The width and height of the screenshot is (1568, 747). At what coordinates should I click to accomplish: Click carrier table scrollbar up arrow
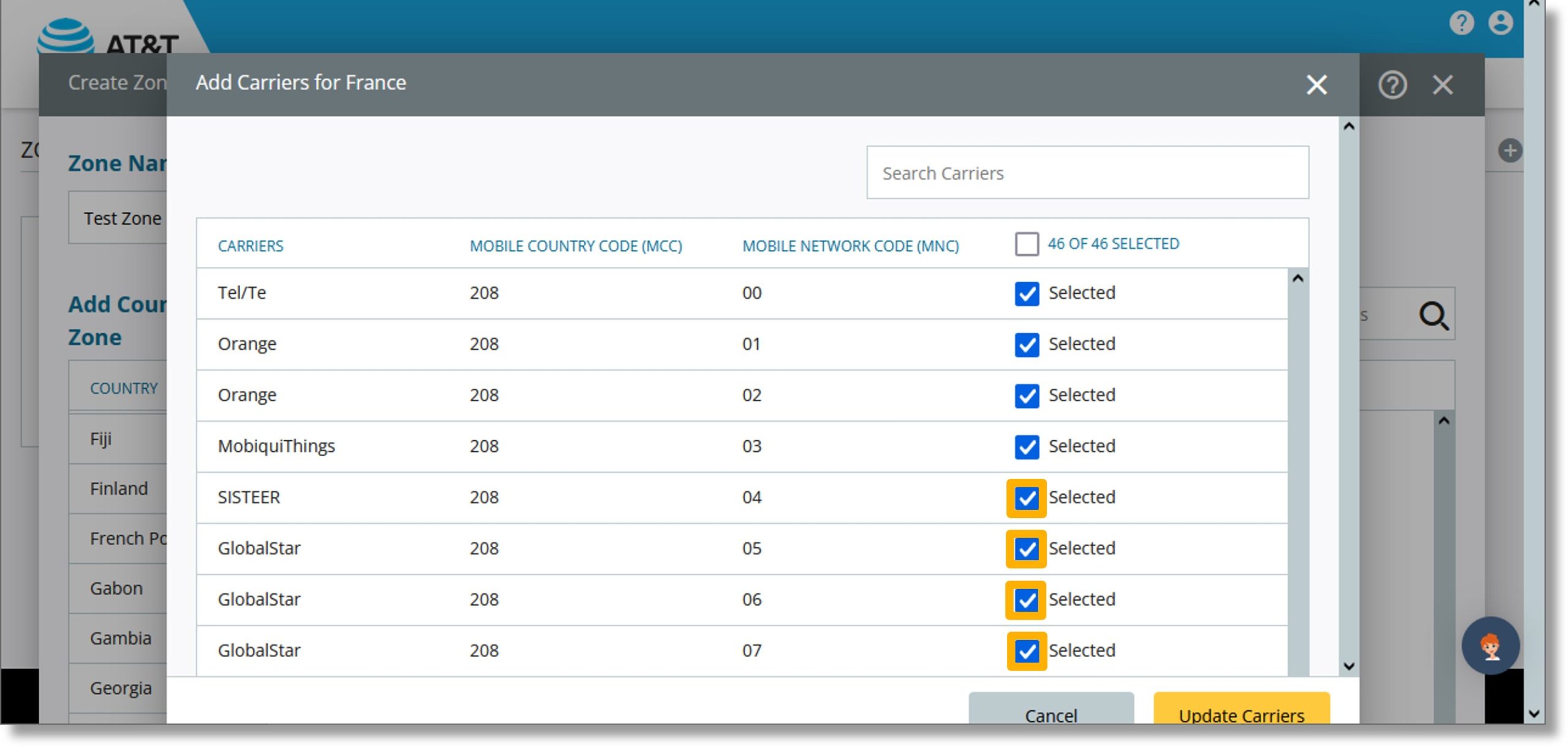[1297, 279]
